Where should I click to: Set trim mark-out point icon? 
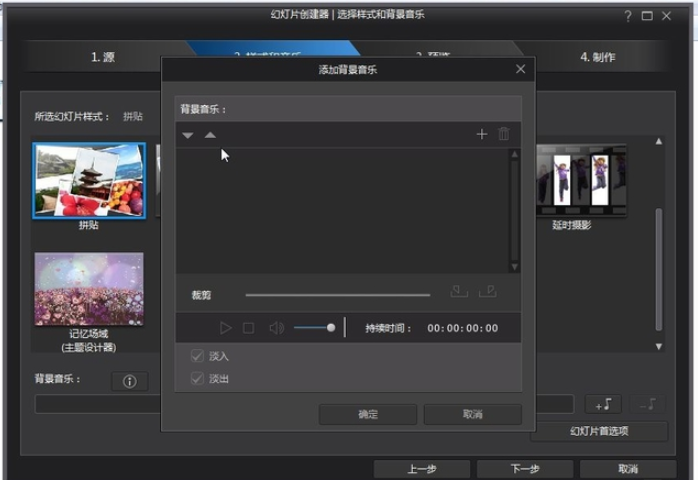487,291
